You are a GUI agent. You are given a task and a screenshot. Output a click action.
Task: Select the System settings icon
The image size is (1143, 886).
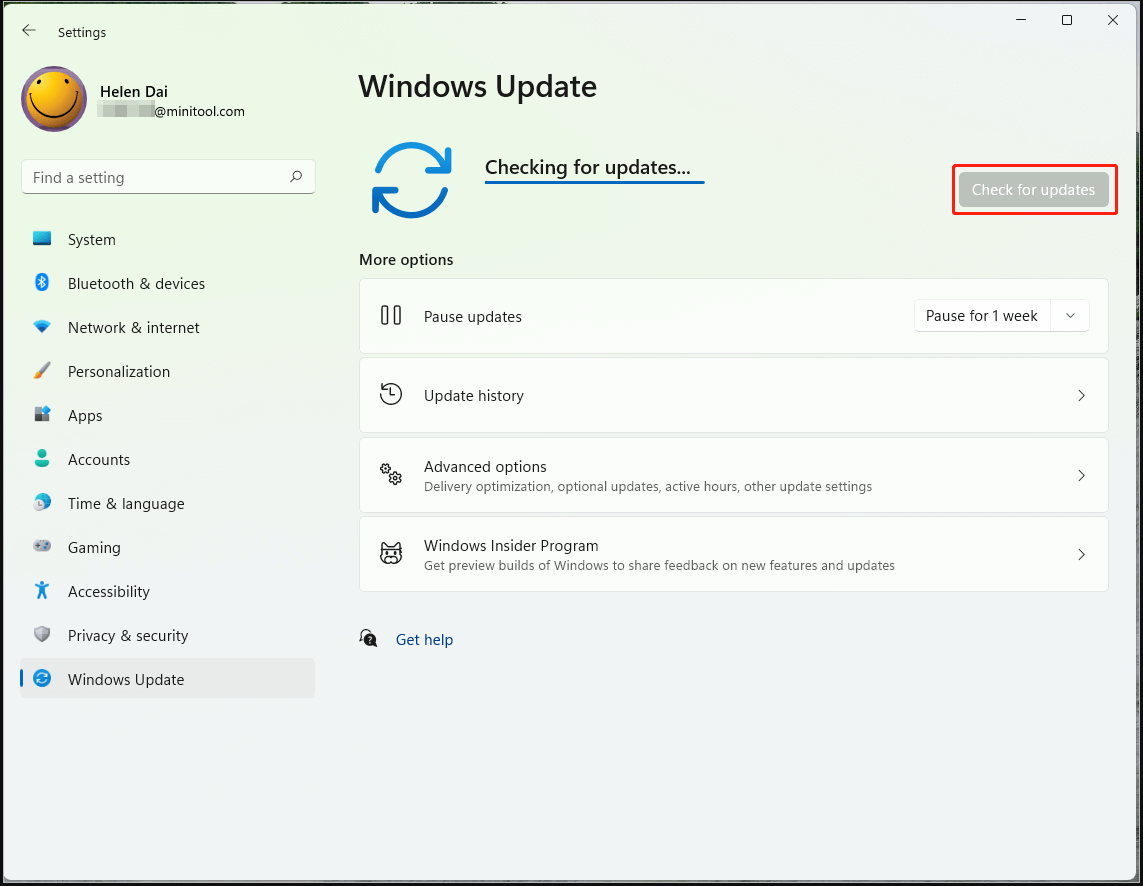(41, 239)
